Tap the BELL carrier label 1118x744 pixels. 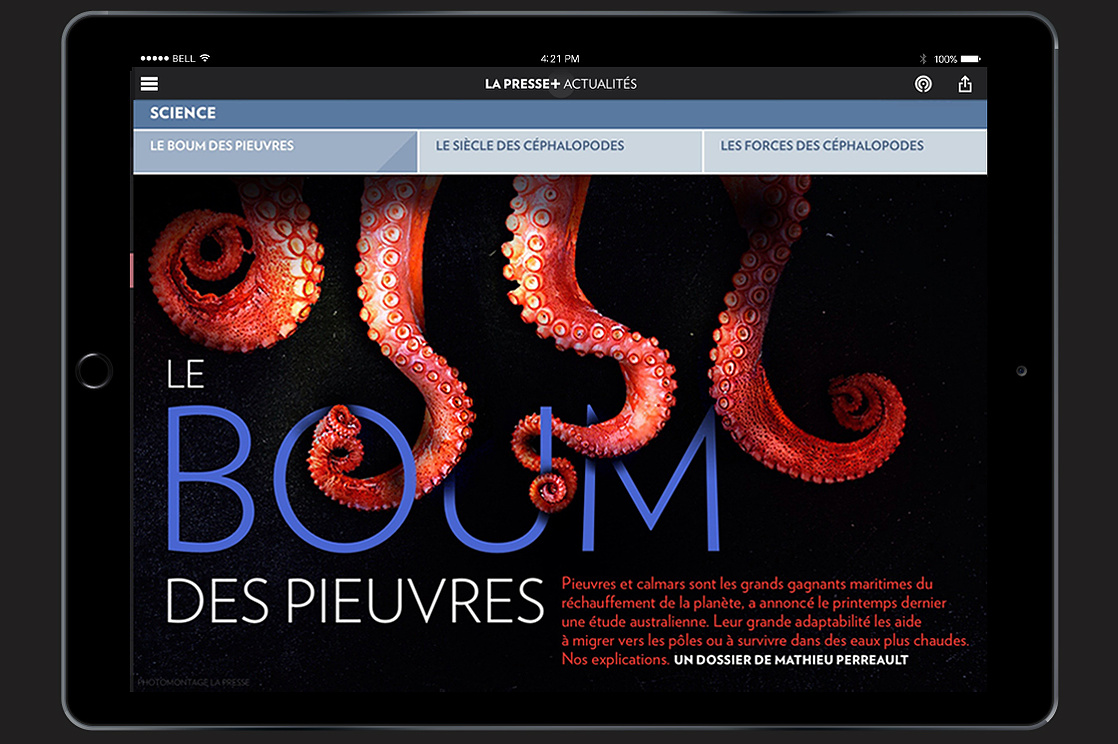click(x=183, y=58)
